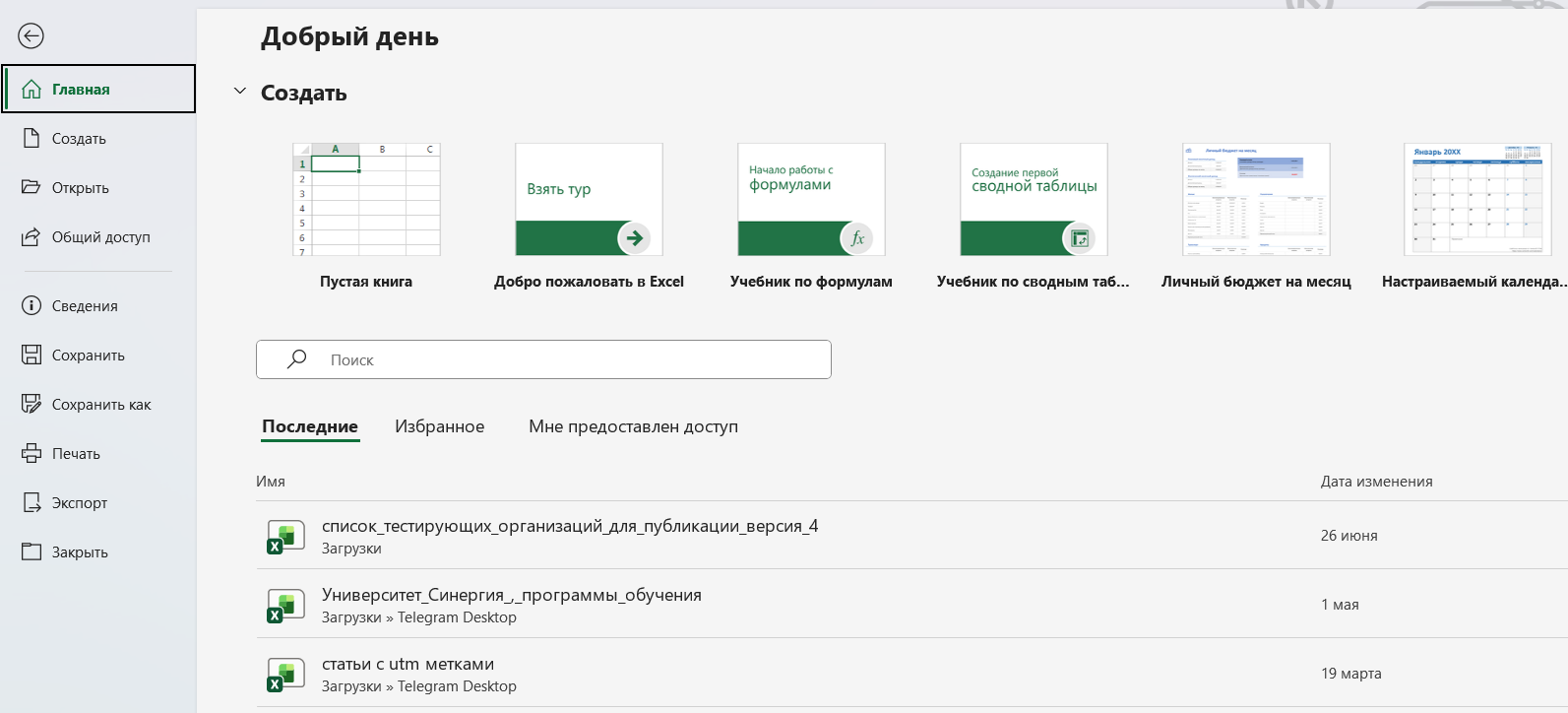The height and width of the screenshot is (713, 1568).
Task: Choose Сохранить как in sidebar
Action: tap(98, 405)
